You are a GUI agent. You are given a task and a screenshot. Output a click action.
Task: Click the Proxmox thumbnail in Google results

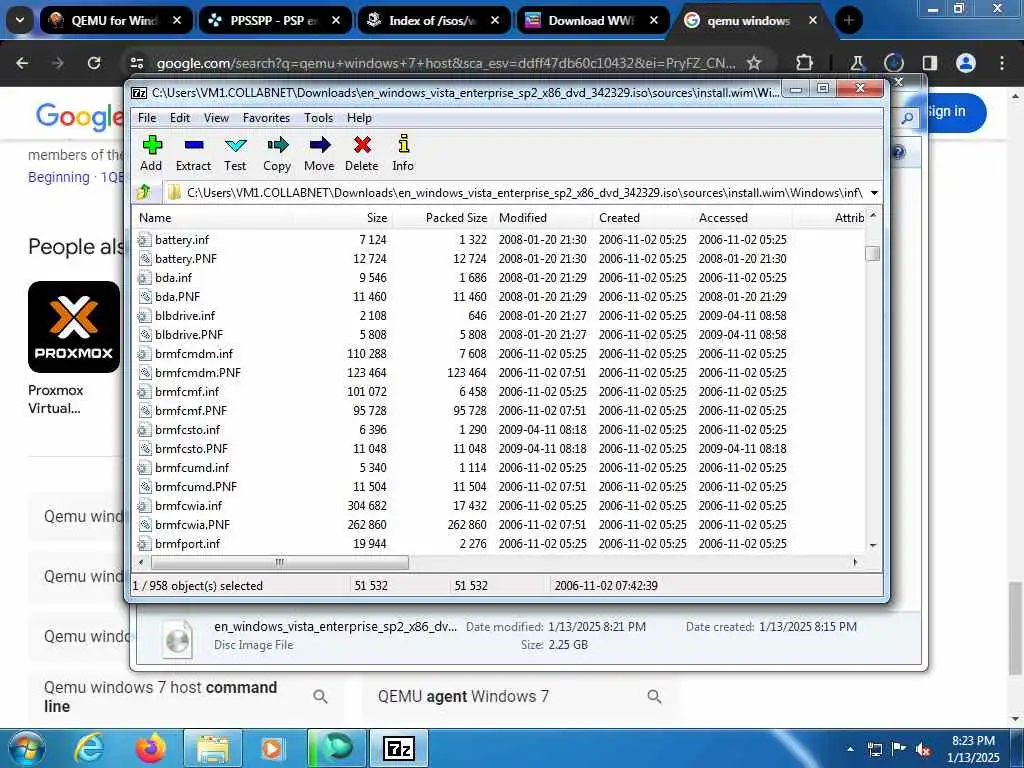(x=74, y=327)
